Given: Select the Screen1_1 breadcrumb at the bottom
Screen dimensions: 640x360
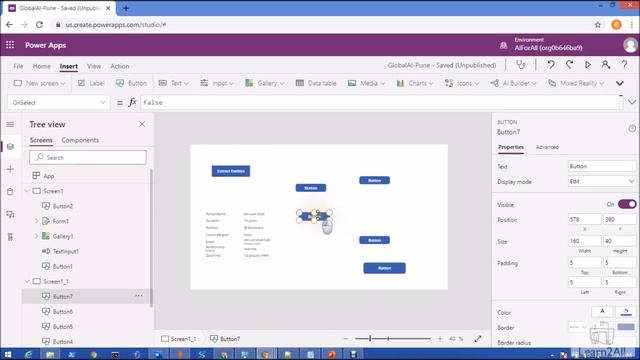Looking at the screenshot, I should pyautogui.click(x=179, y=339).
